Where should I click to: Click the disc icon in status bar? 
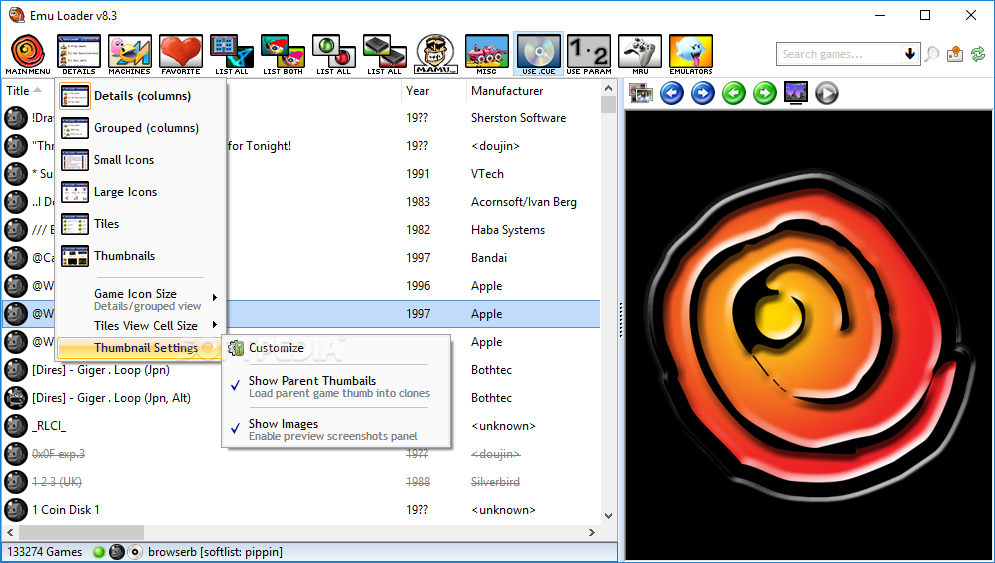point(135,552)
